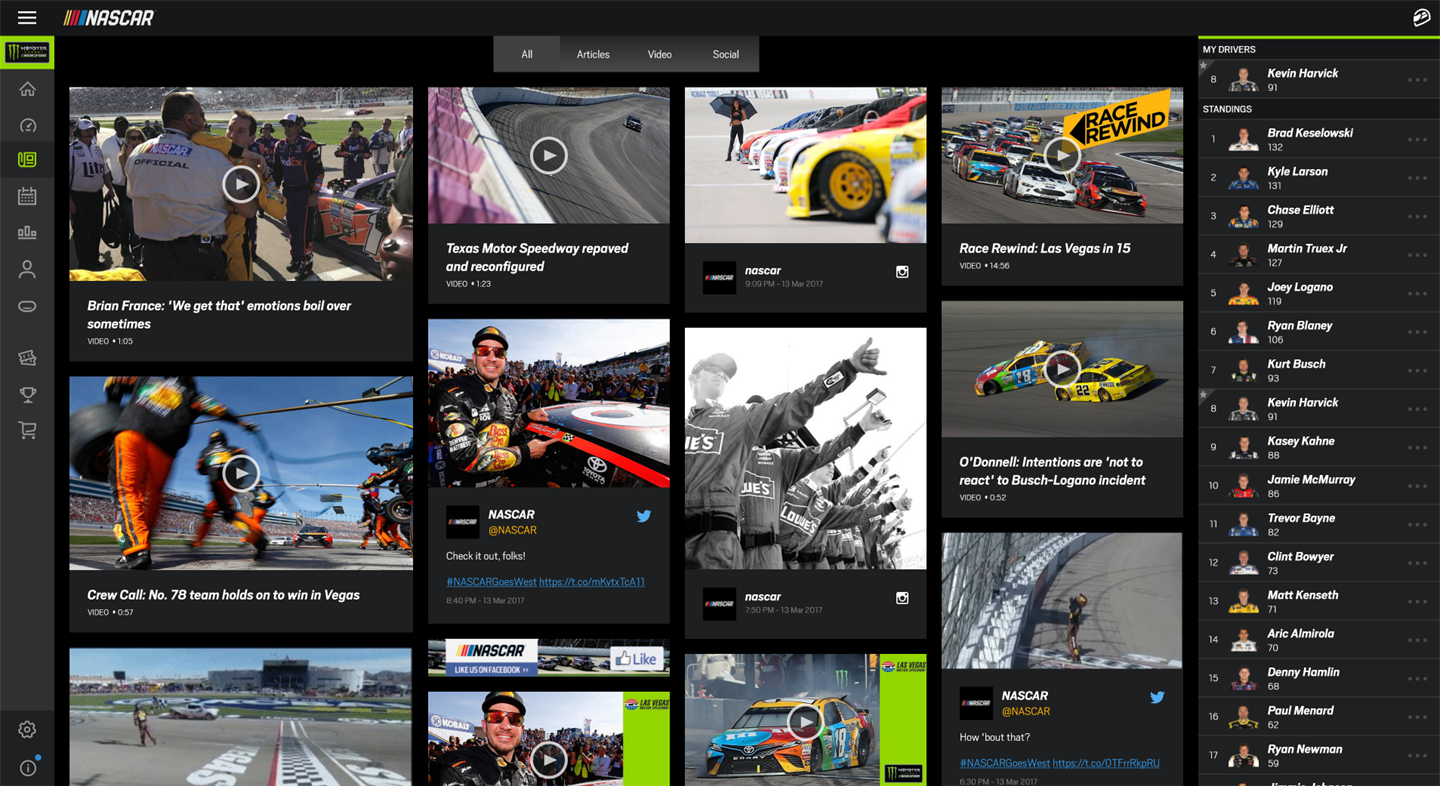
Task: Open the schedule calendar icon
Action: point(27,196)
